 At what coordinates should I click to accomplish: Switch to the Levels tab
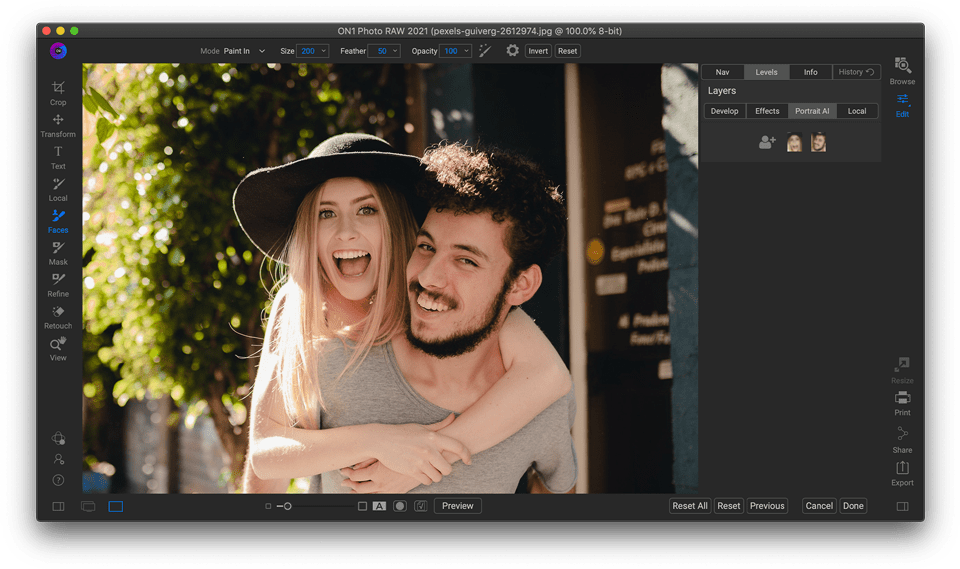[767, 72]
